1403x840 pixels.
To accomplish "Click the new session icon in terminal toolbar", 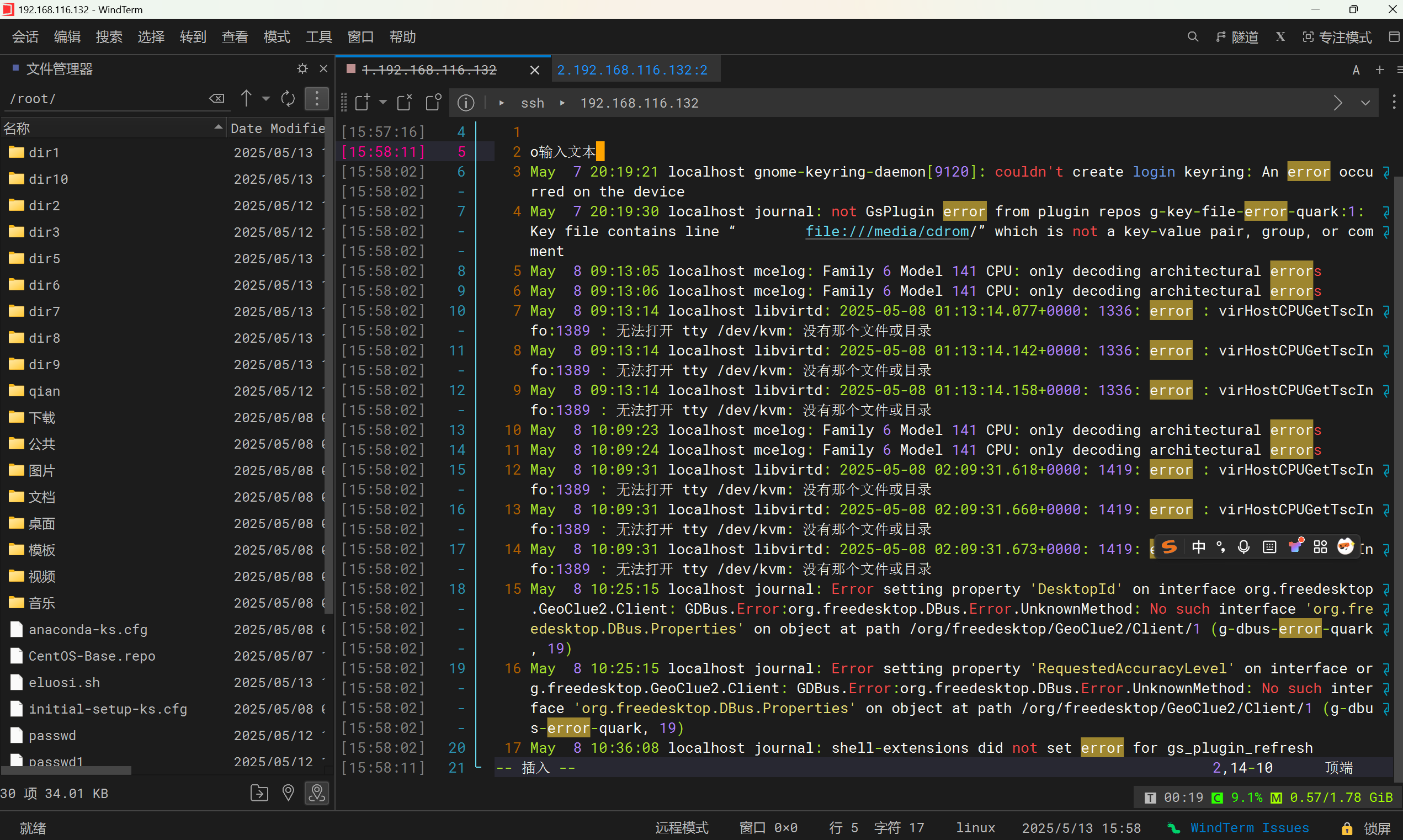I will 362,103.
